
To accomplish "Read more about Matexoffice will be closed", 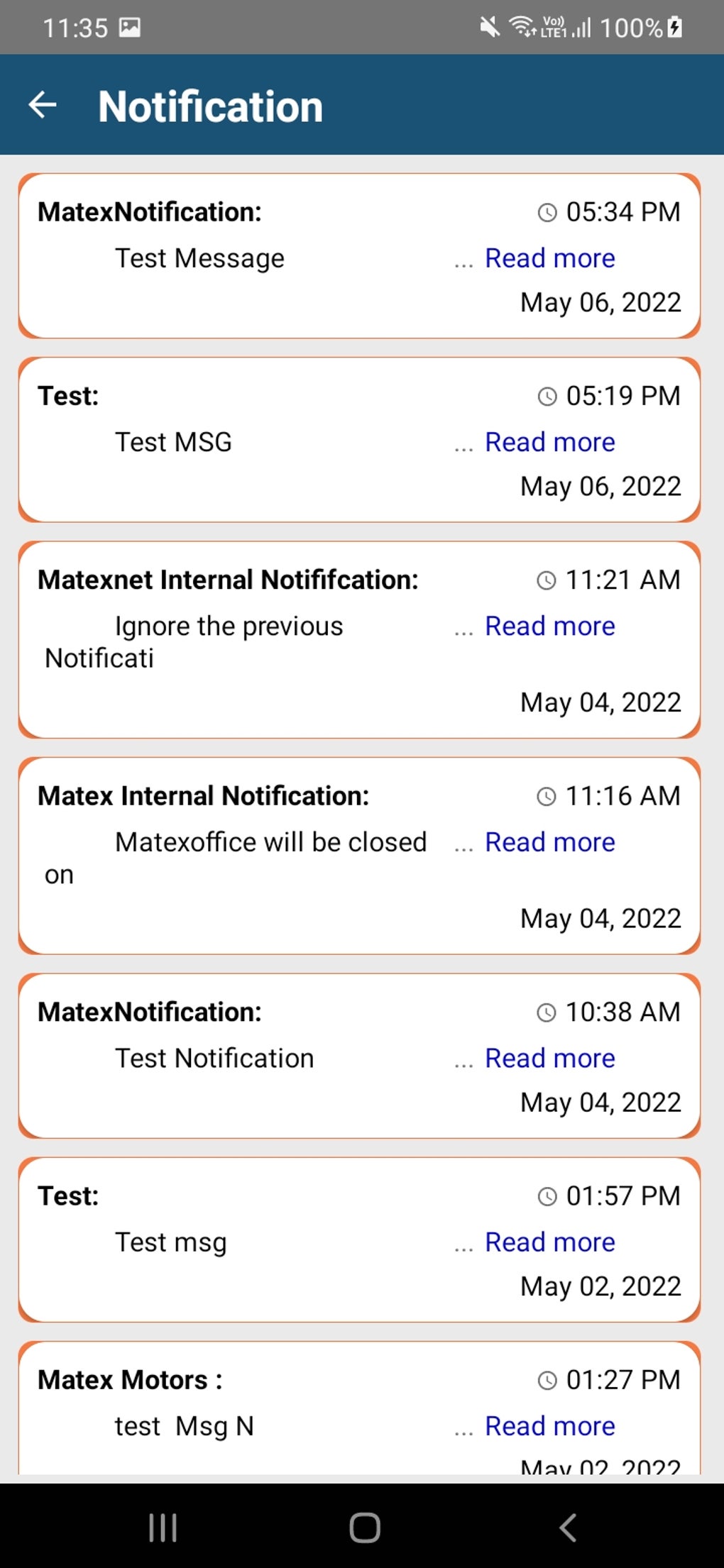I will point(549,842).
